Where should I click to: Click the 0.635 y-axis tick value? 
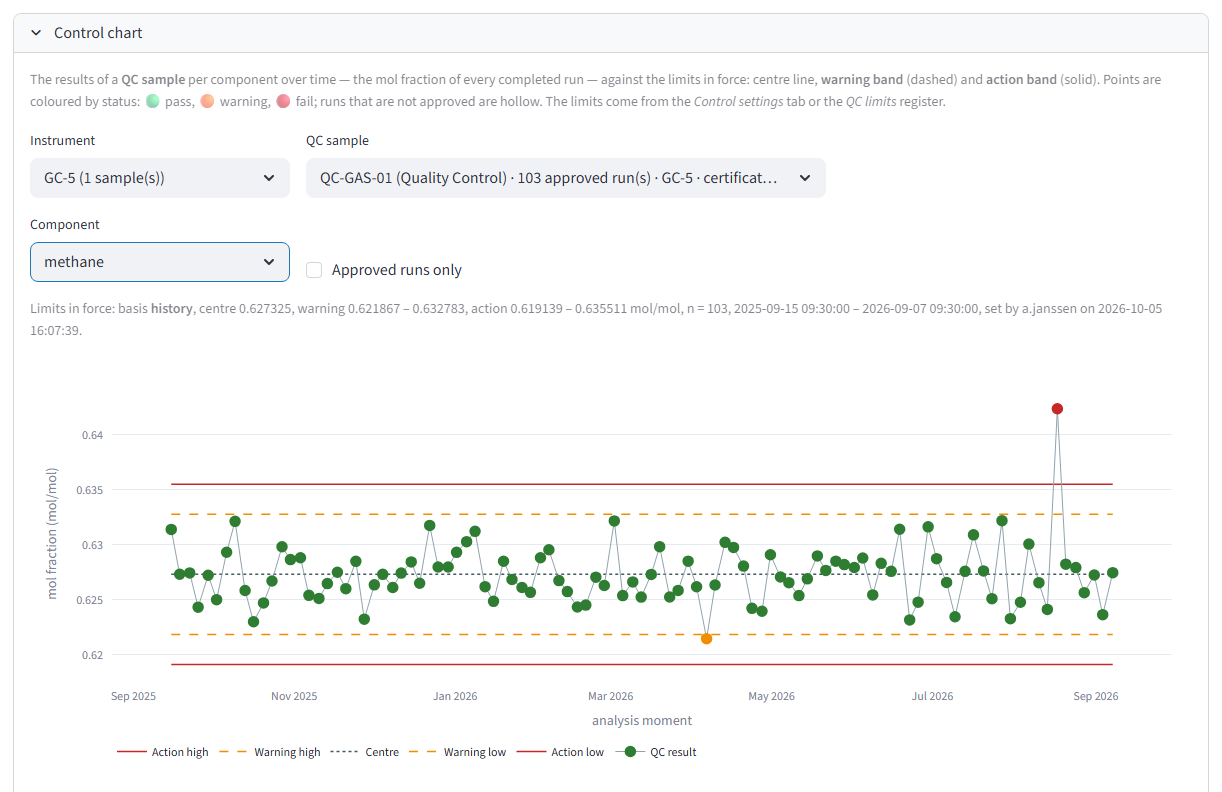(x=88, y=490)
